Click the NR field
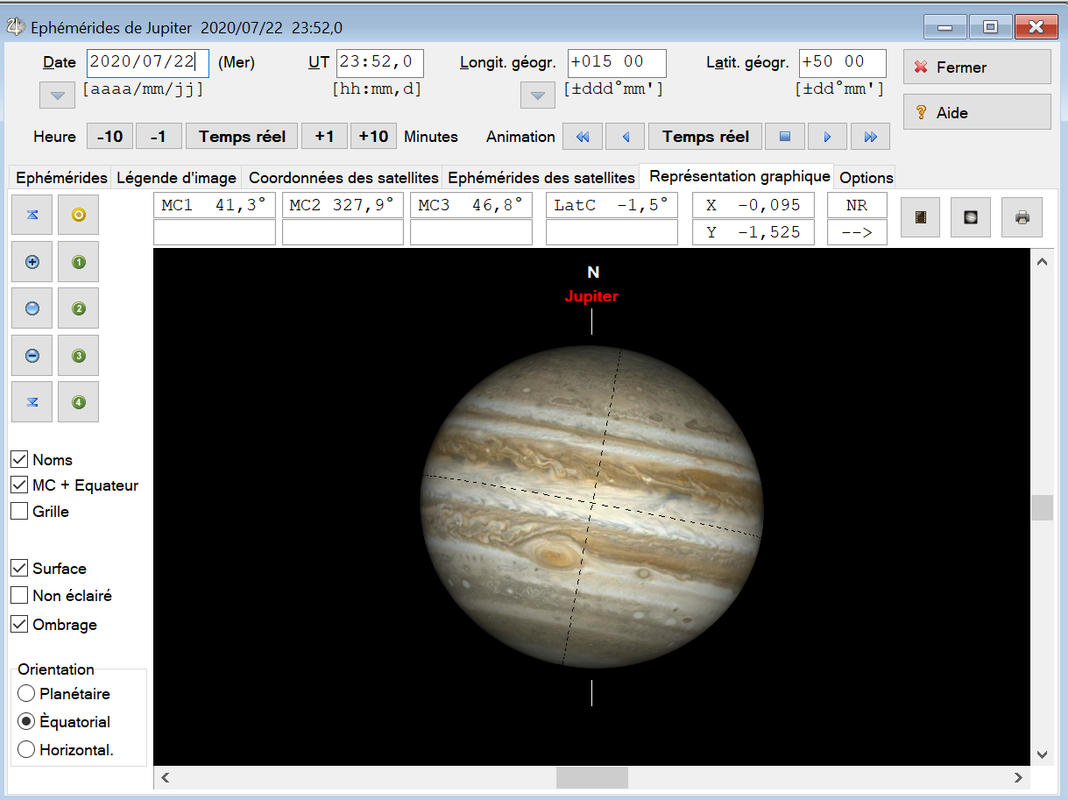 [857, 205]
